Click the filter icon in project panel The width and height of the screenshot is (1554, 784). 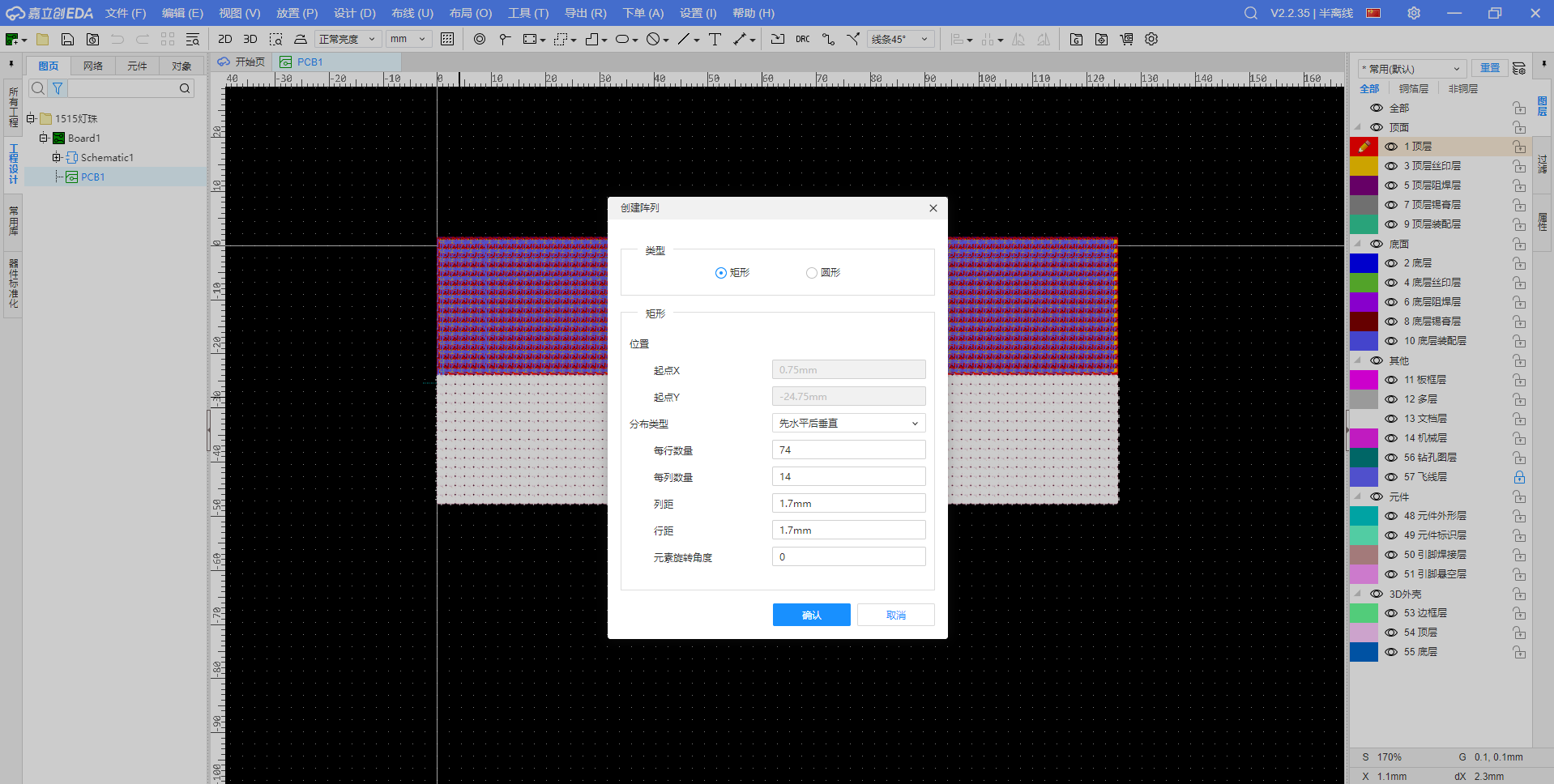[58, 88]
